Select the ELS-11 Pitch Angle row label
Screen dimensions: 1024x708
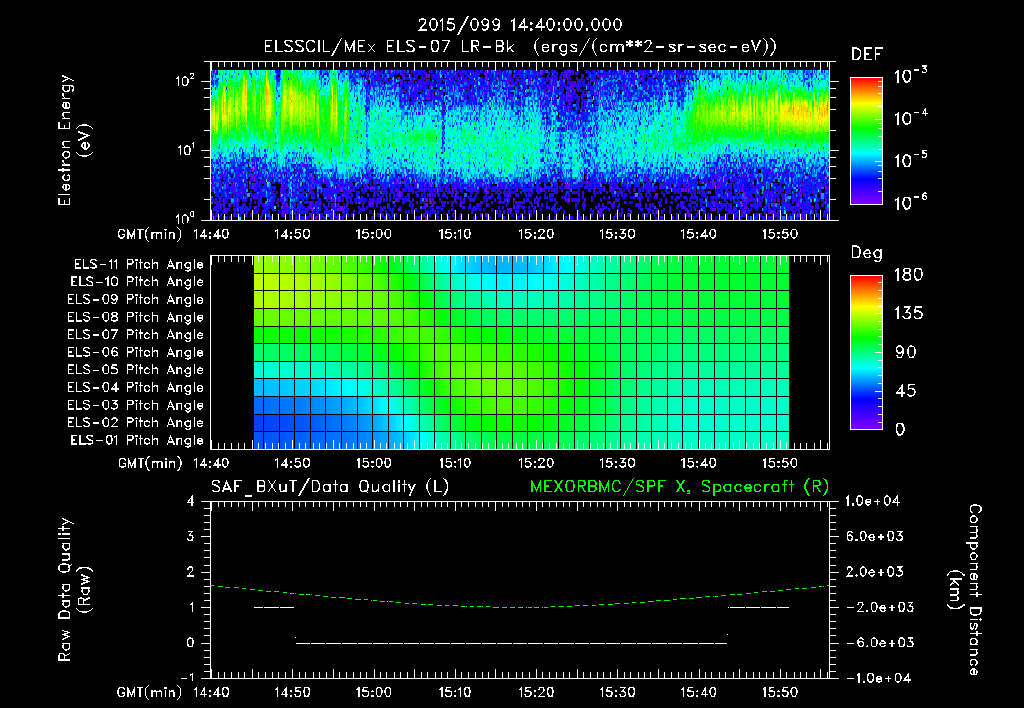tap(138, 265)
